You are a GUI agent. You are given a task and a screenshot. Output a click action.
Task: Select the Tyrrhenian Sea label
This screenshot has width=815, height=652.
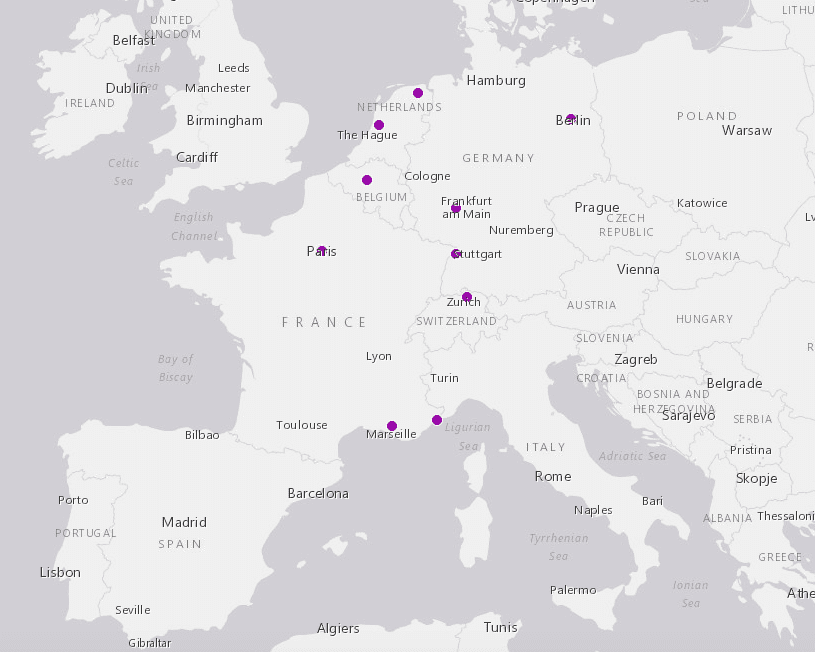[559, 547]
